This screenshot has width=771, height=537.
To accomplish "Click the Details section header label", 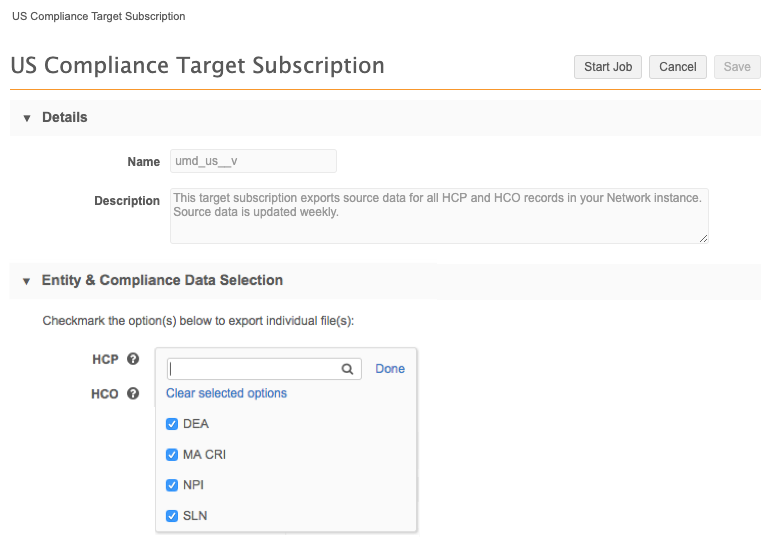I will (65, 118).
